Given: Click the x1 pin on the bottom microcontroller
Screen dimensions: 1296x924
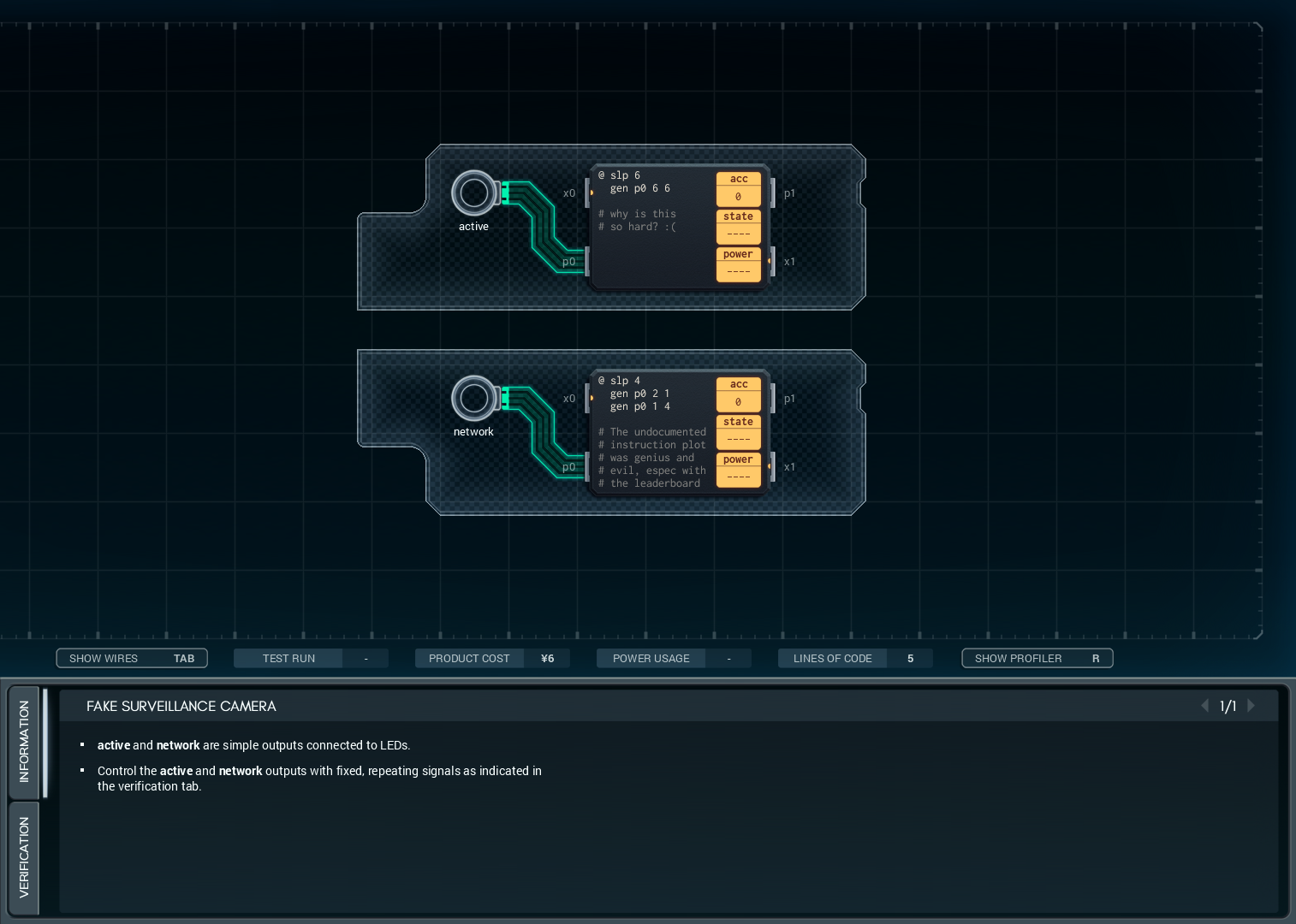Looking at the screenshot, I should coord(773,466).
